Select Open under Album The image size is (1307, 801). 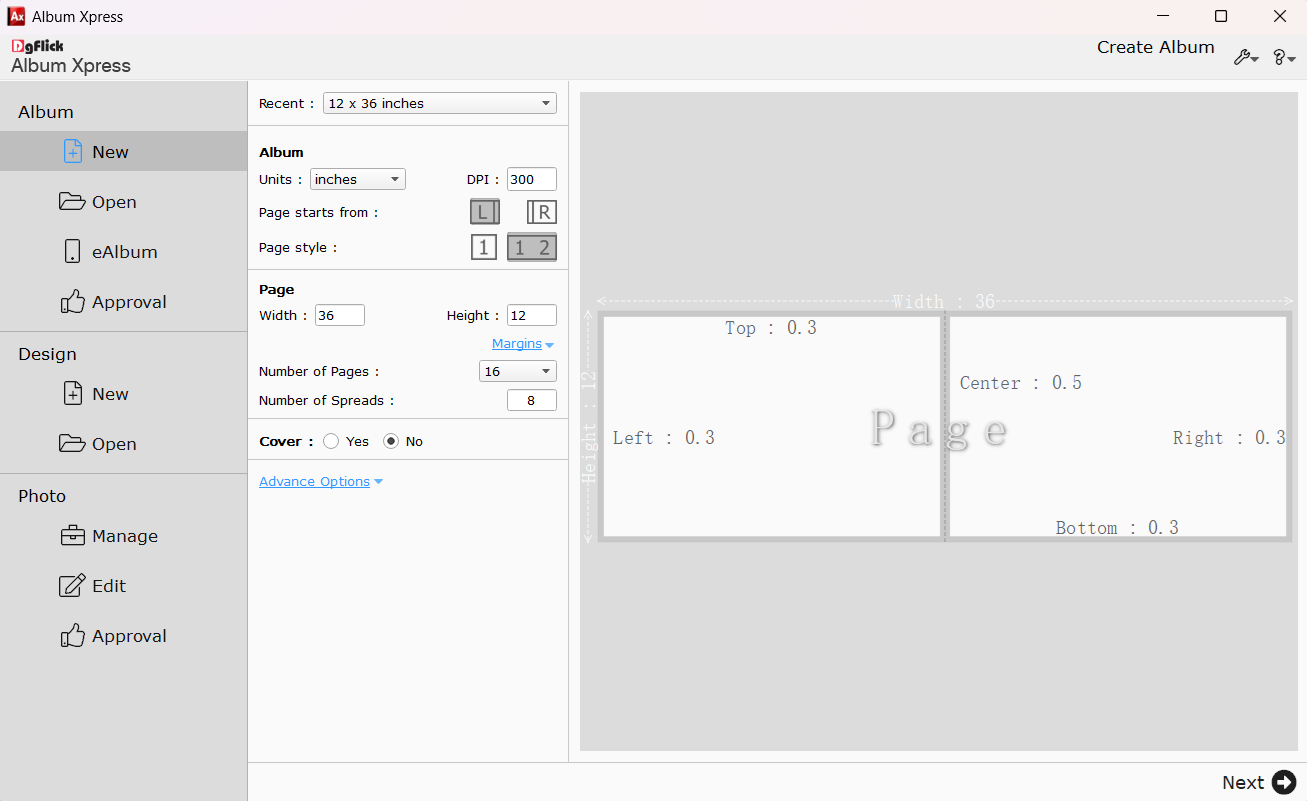123,201
